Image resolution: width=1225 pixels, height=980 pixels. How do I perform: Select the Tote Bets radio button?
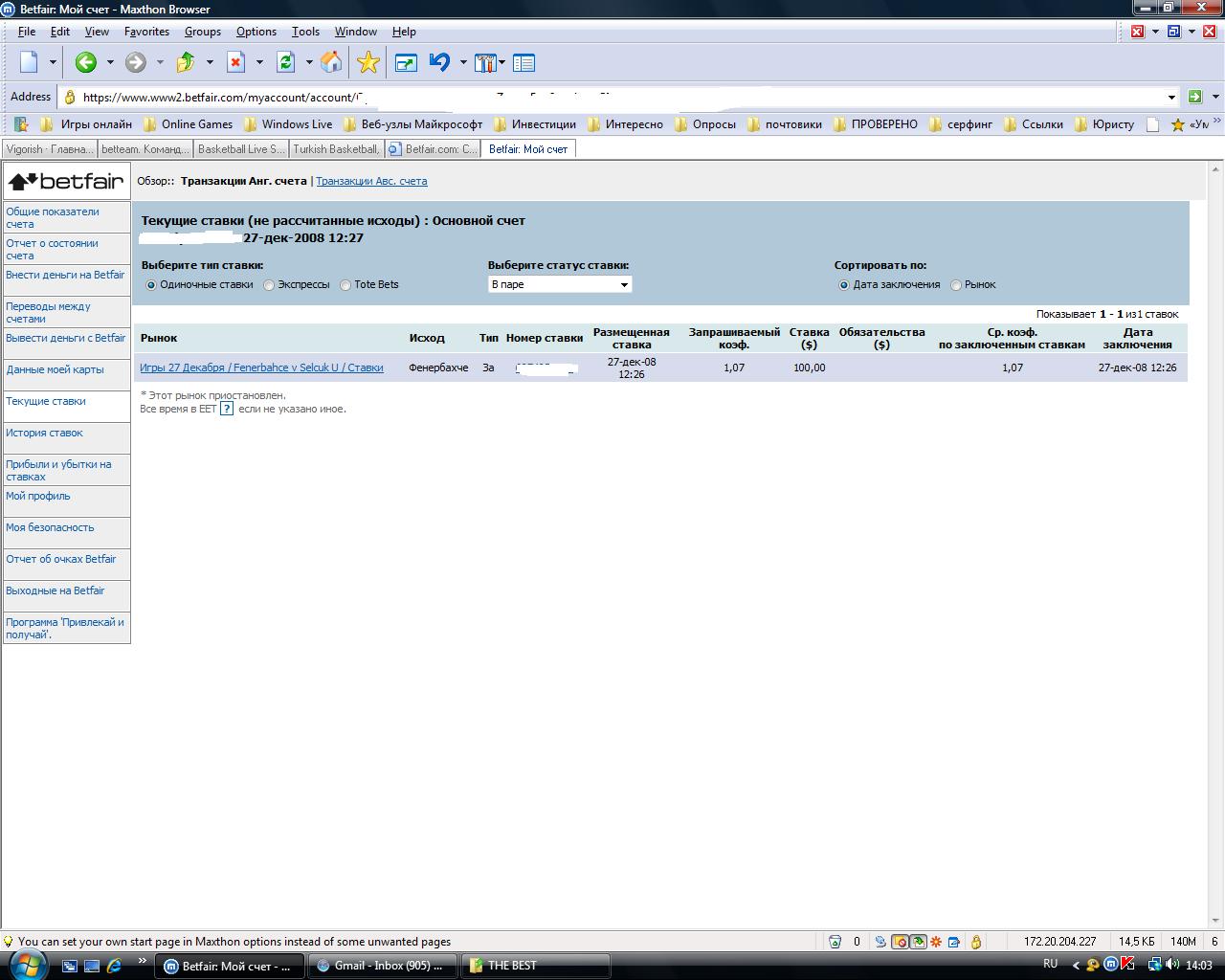[x=345, y=285]
